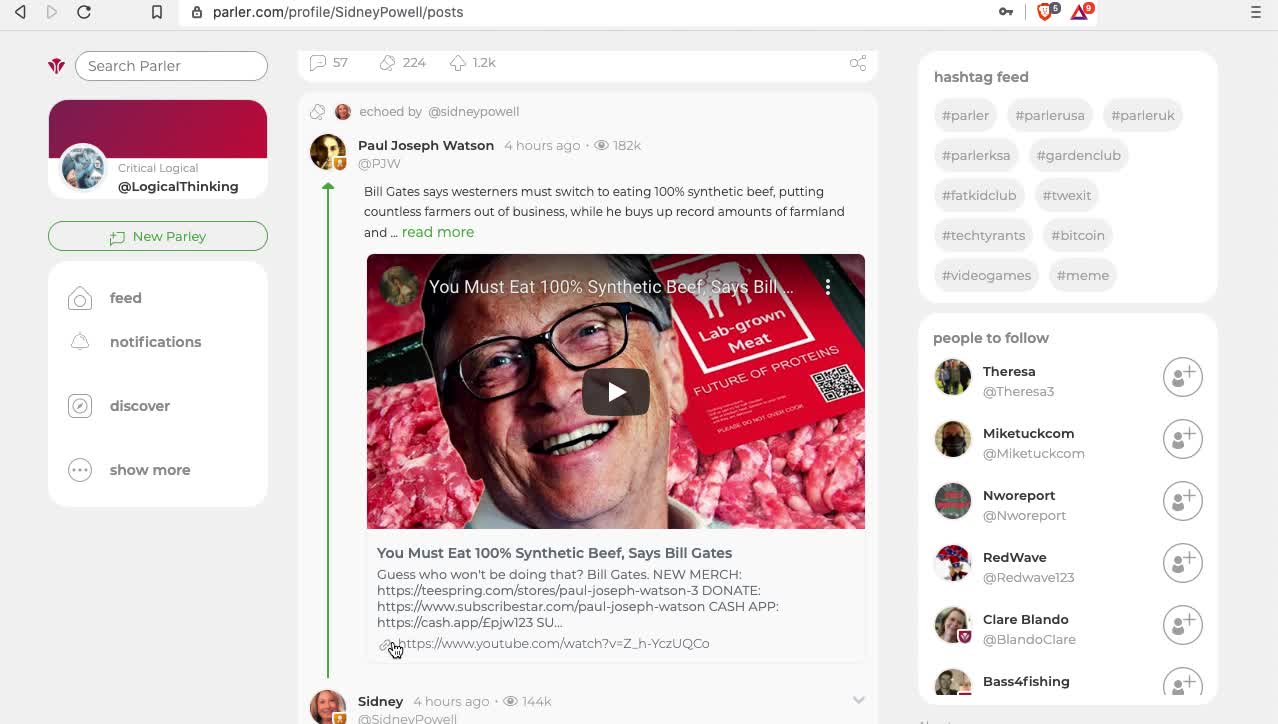Follow Miketuckcom with add-user icon
The height and width of the screenshot is (724, 1278).
click(x=1182, y=439)
